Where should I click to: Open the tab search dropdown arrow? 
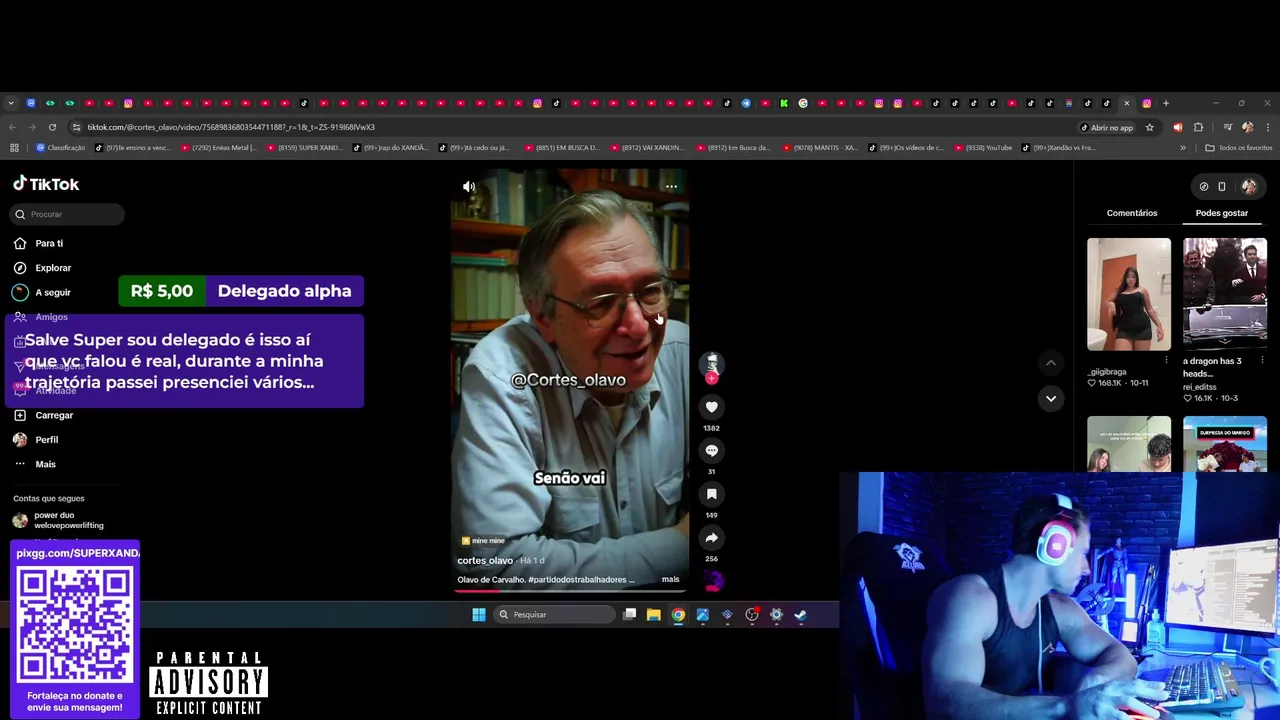coord(11,103)
